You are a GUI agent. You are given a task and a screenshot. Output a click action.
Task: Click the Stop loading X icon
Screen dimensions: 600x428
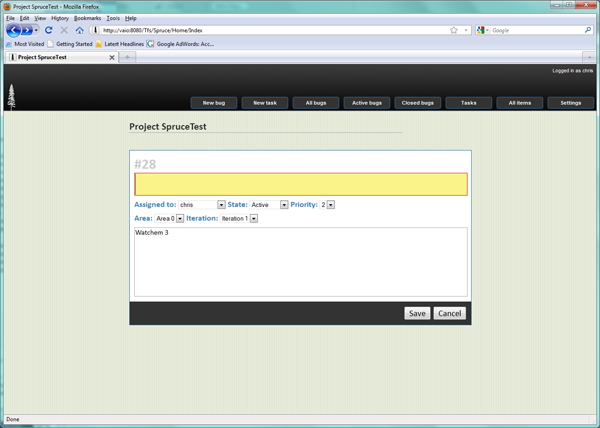pyautogui.click(x=64, y=30)
